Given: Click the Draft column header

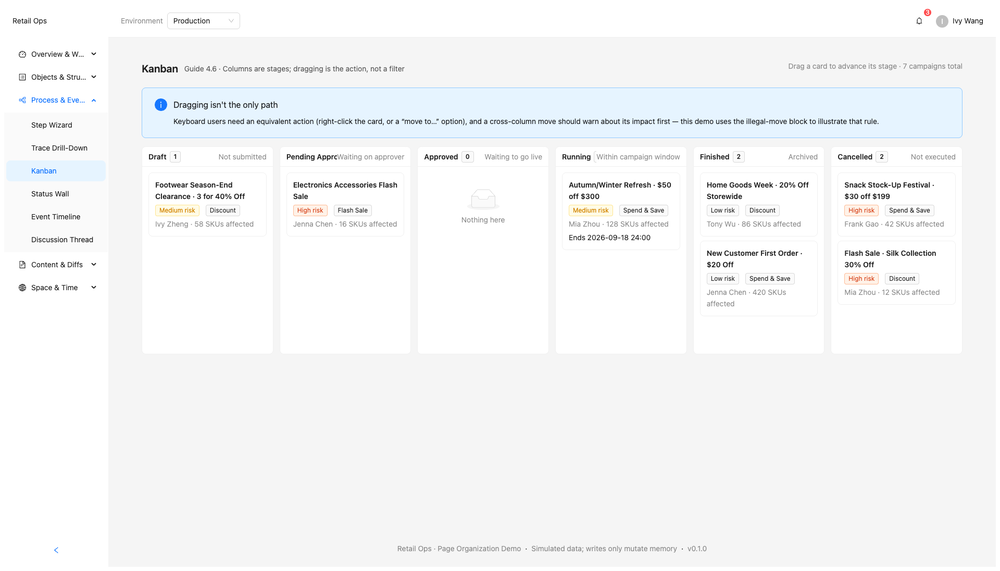Looking at the screenshot, I should [x=207, y=157].
